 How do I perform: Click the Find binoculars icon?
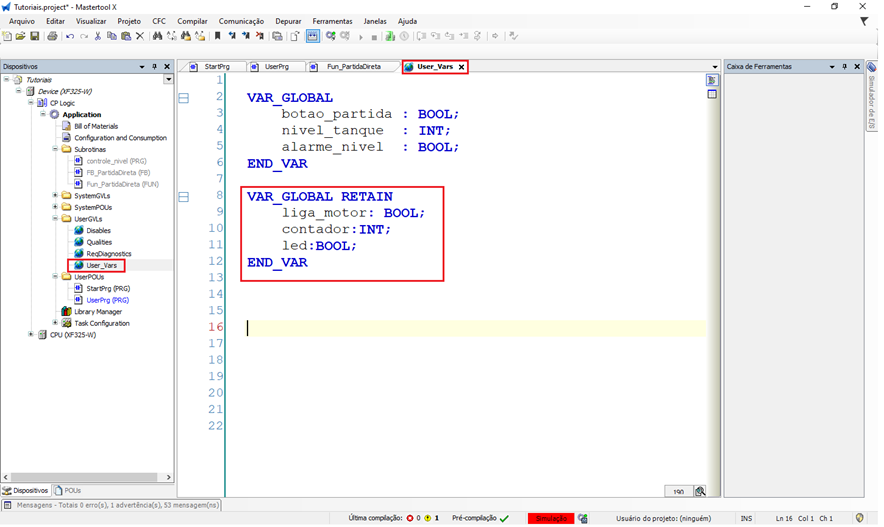(x=157, y=36)
